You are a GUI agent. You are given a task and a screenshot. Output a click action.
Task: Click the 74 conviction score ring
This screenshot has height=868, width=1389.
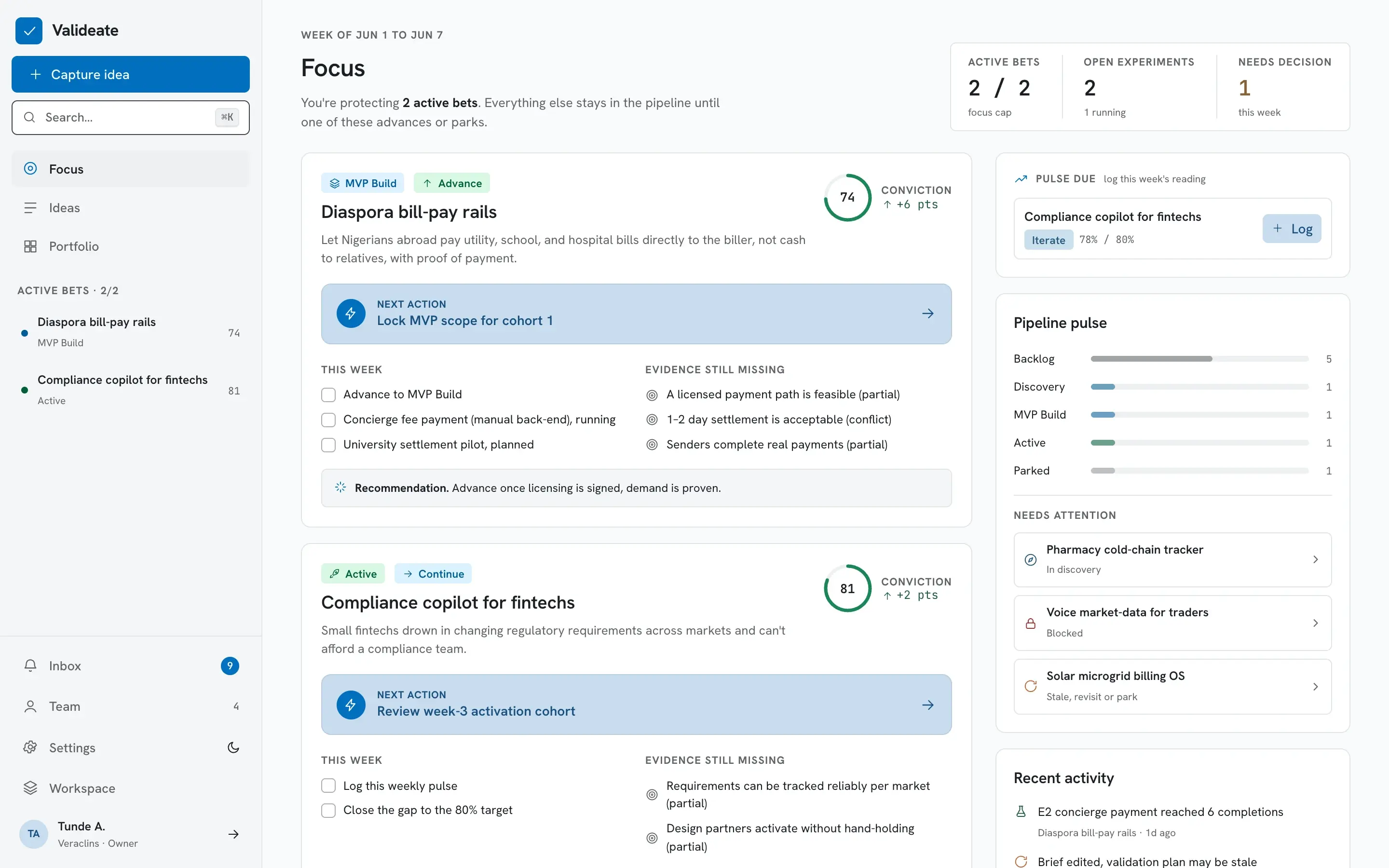pos(848,197)
